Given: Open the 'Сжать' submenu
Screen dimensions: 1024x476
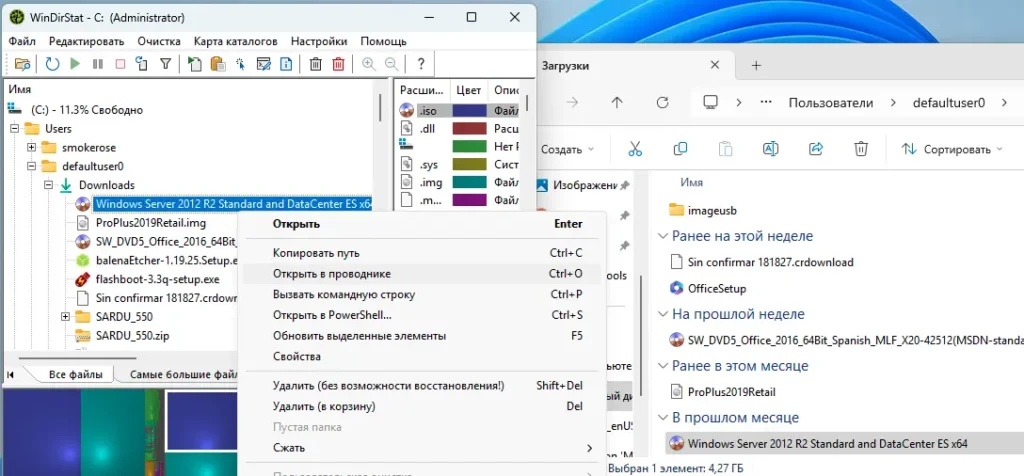Looking at the screenshot, I should (x=421, y=448).
